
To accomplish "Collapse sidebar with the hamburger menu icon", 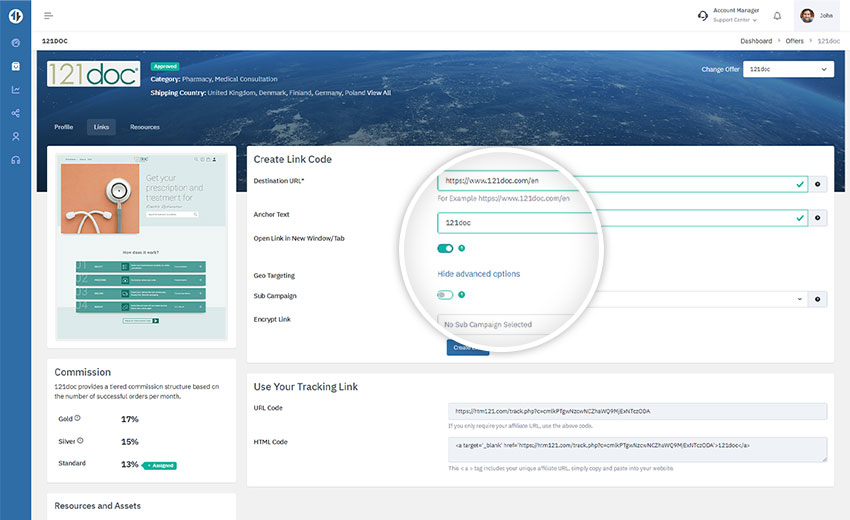I will point(49,16).
